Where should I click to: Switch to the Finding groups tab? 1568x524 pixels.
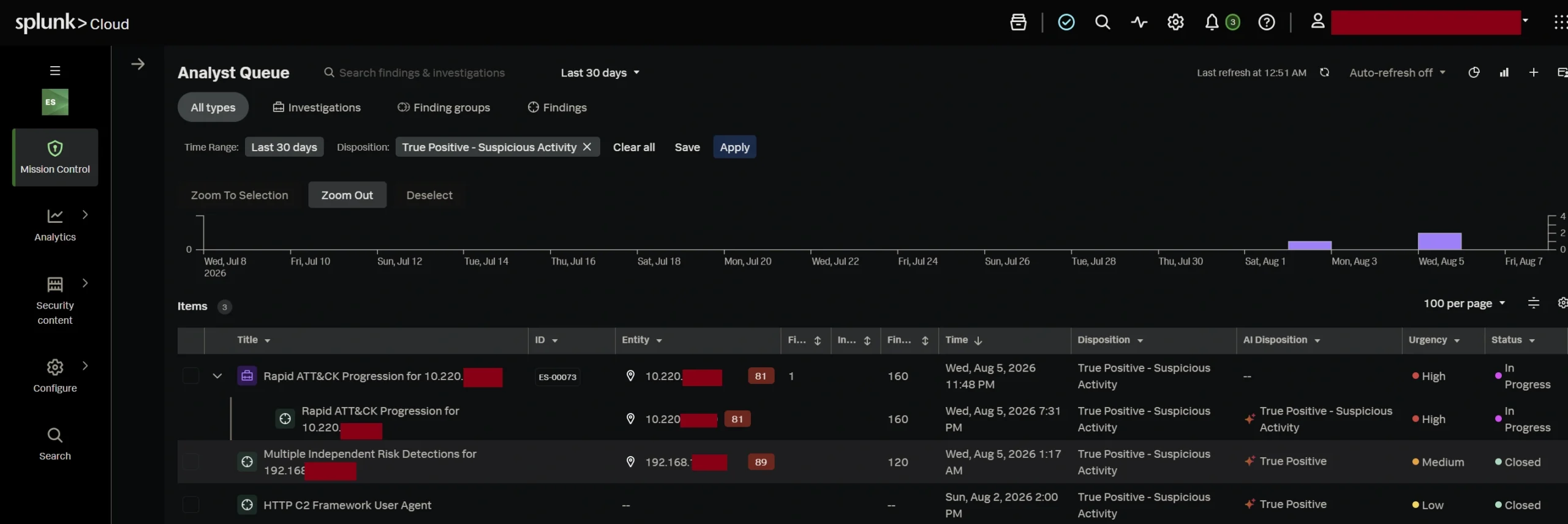pos(443,107)
